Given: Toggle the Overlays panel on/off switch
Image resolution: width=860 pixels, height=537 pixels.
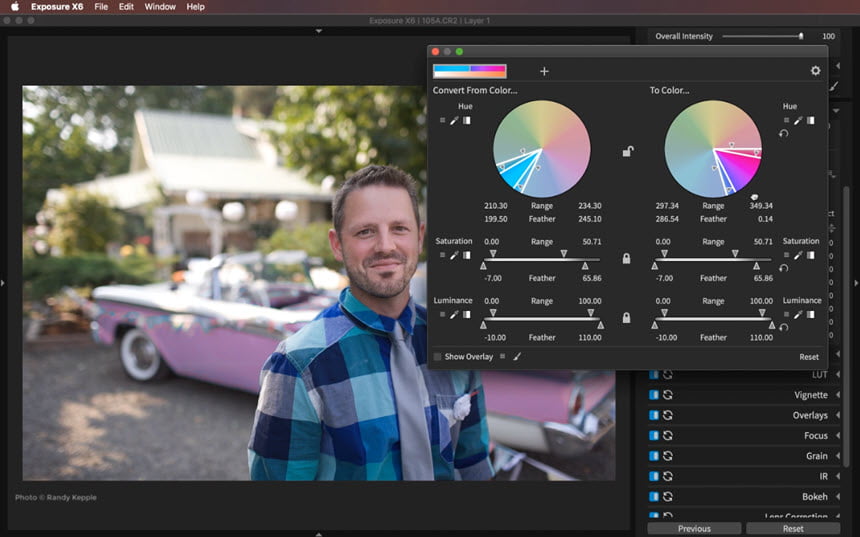Looking at the screenshot, I should [x=654, y=415].
